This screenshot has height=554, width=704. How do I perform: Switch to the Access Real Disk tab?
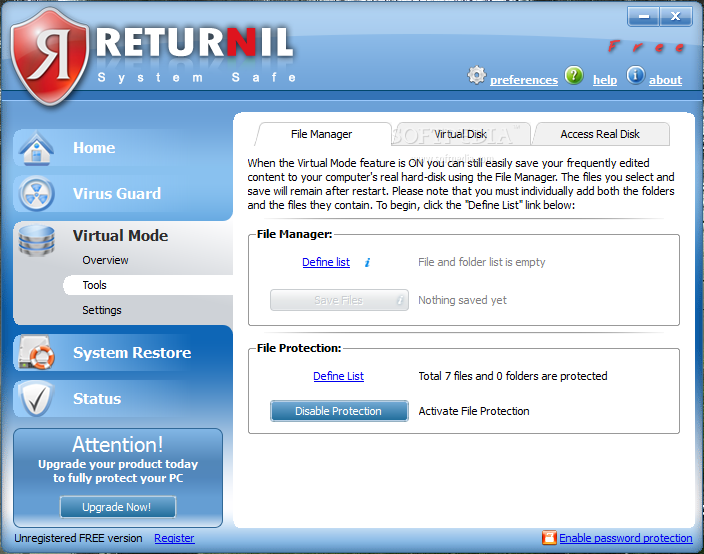[x=600, y=134]
